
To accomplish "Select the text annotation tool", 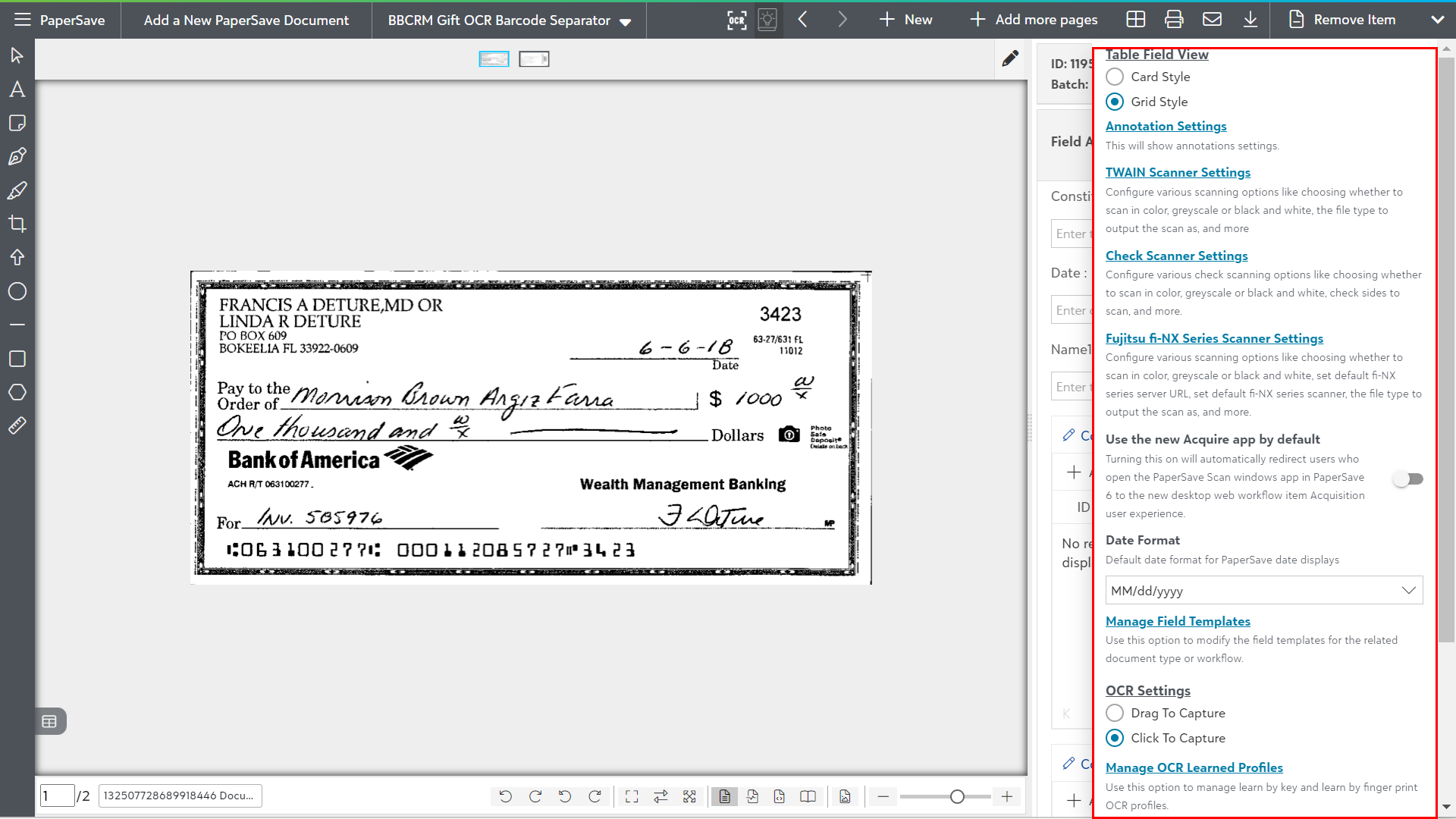I will (x=17, y=89).
